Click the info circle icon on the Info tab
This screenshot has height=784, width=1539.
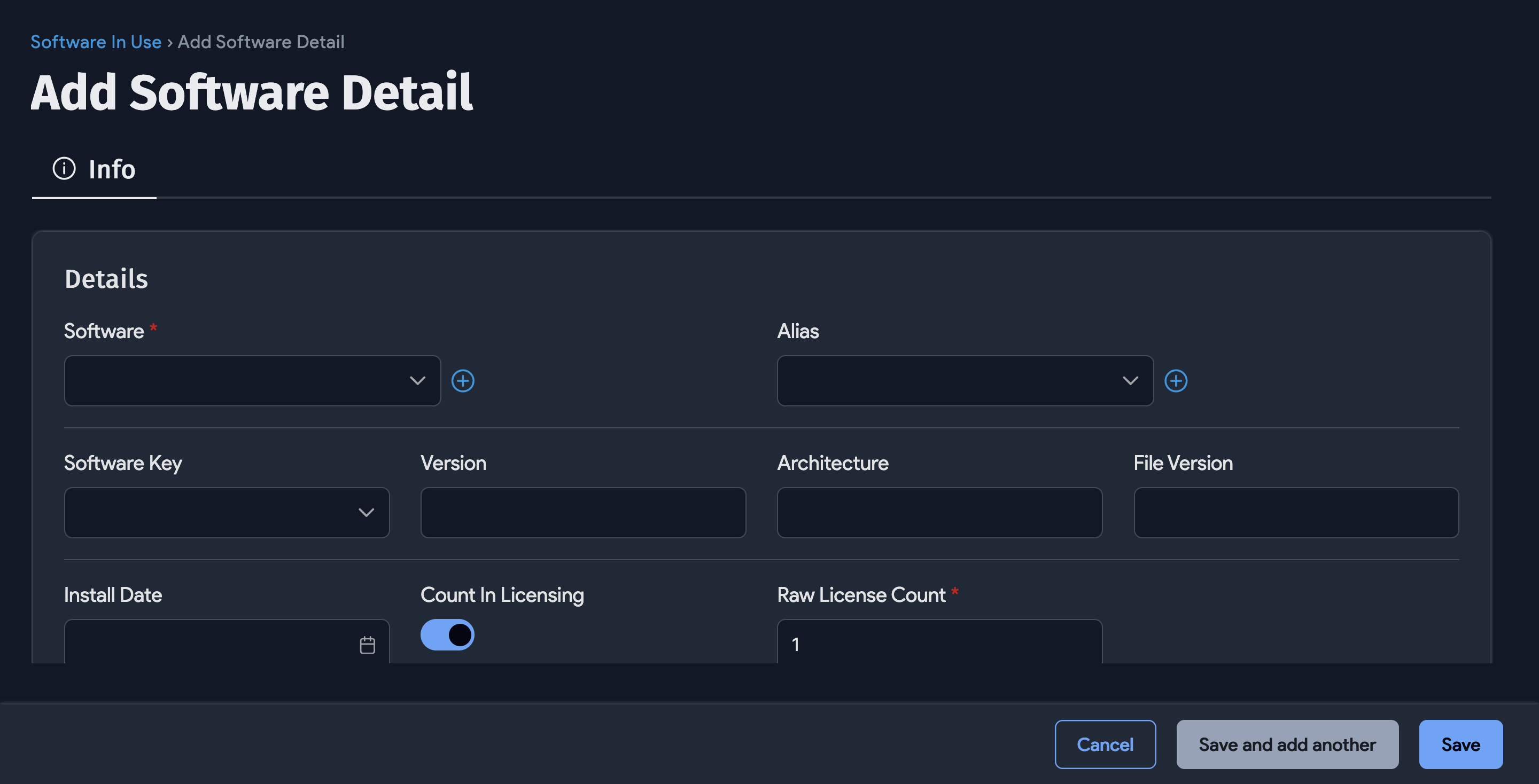[64, 168]
